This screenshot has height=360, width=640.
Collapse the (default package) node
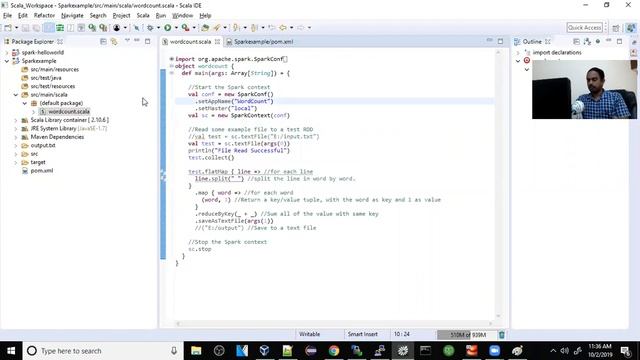pyautogui.click(x=24, y=103)
